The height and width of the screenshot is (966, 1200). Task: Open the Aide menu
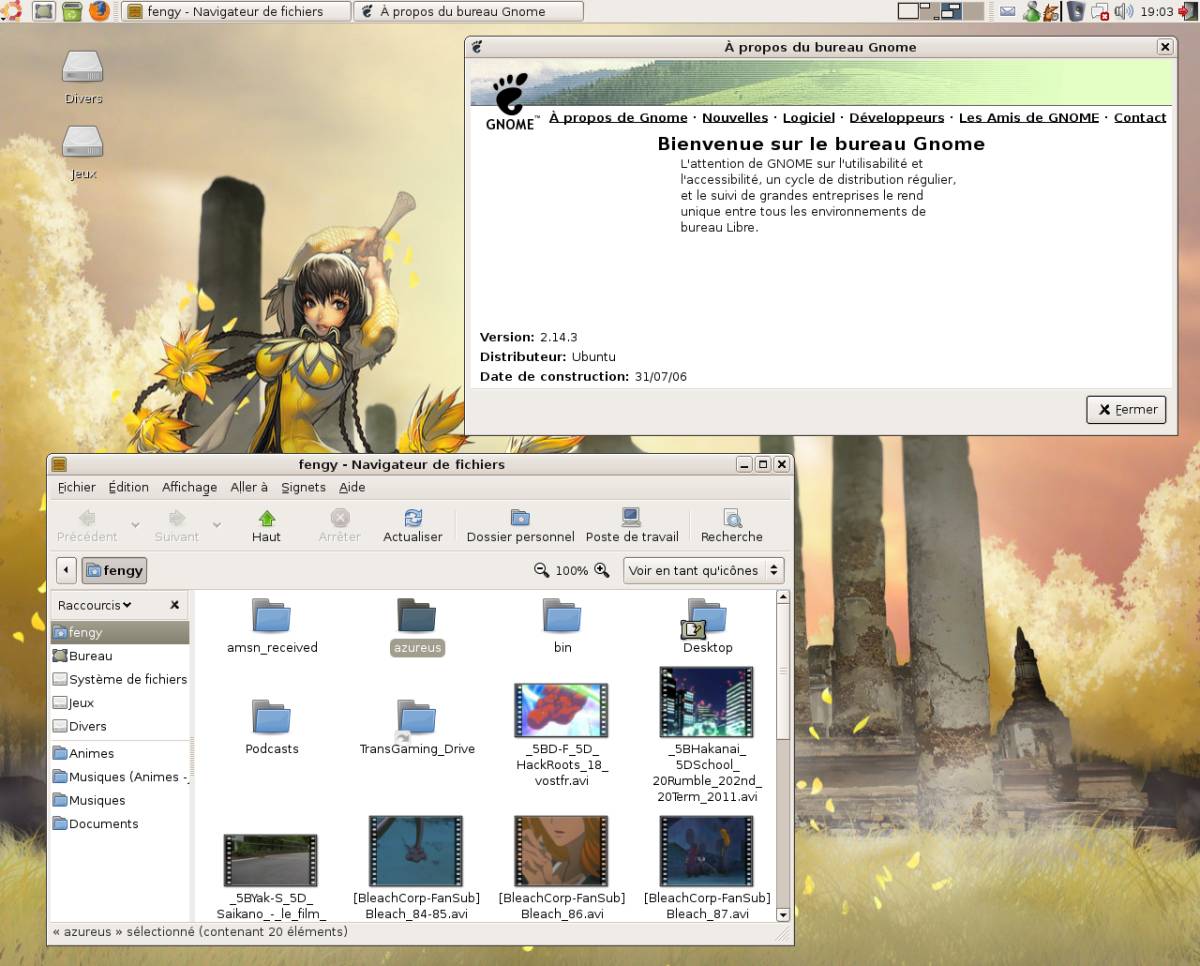[352, 487]
